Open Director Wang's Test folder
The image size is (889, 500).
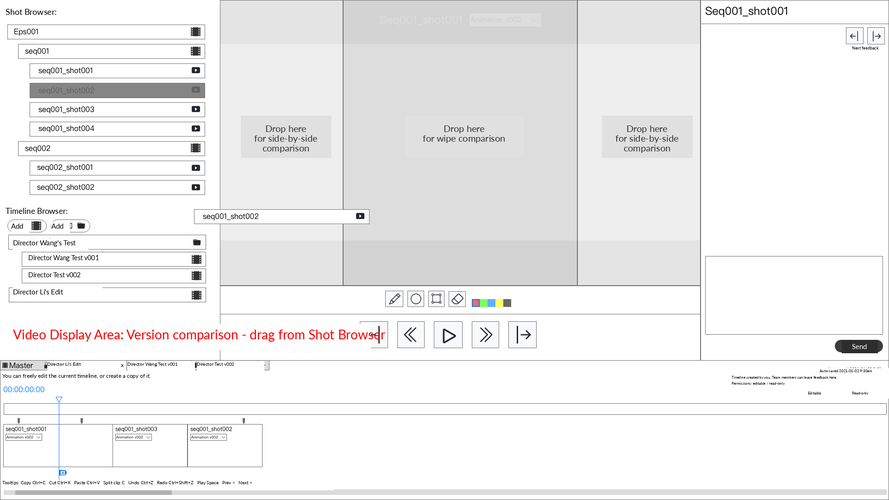tap(107, 243)
